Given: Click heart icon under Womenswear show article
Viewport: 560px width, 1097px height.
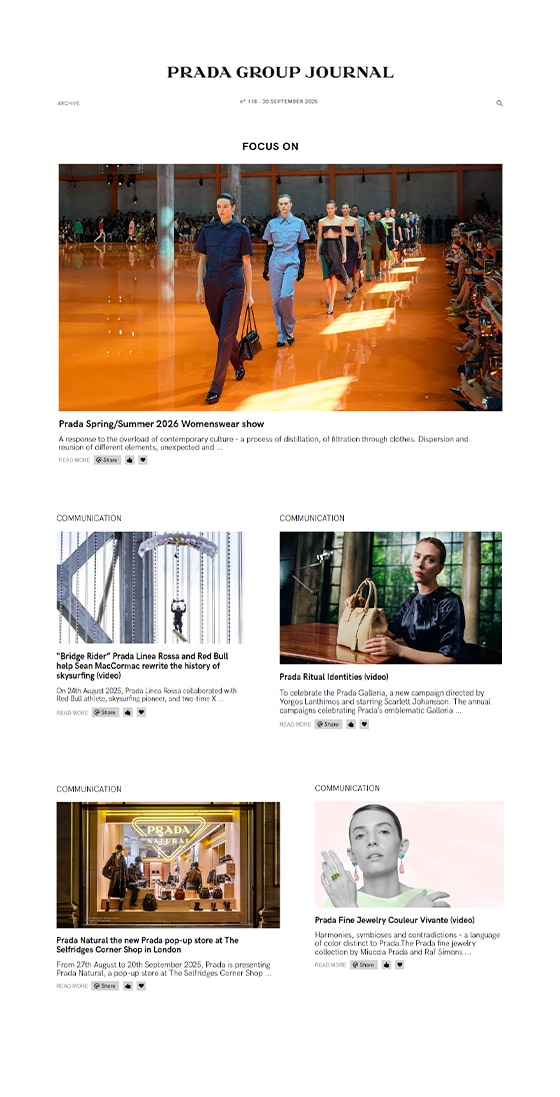Looking at the screenshot, I should point(143,460).
